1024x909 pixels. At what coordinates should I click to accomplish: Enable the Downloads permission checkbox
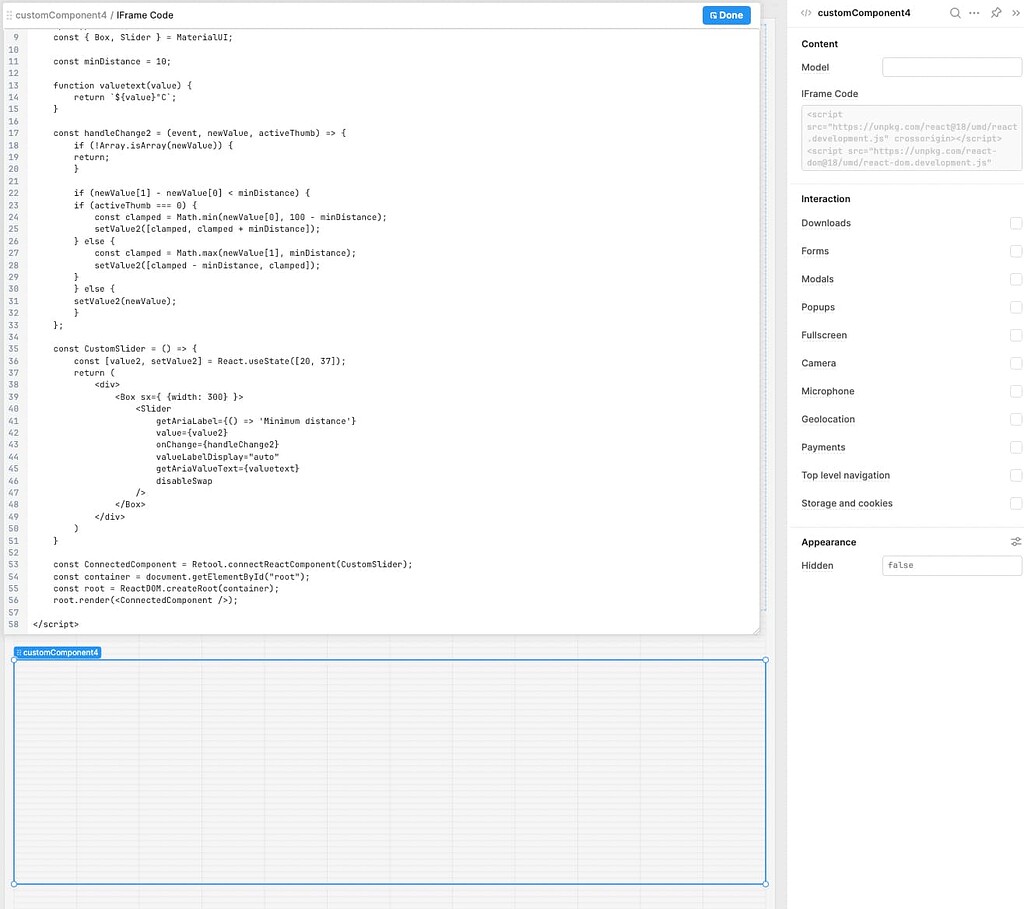[x=1016, y=223]
